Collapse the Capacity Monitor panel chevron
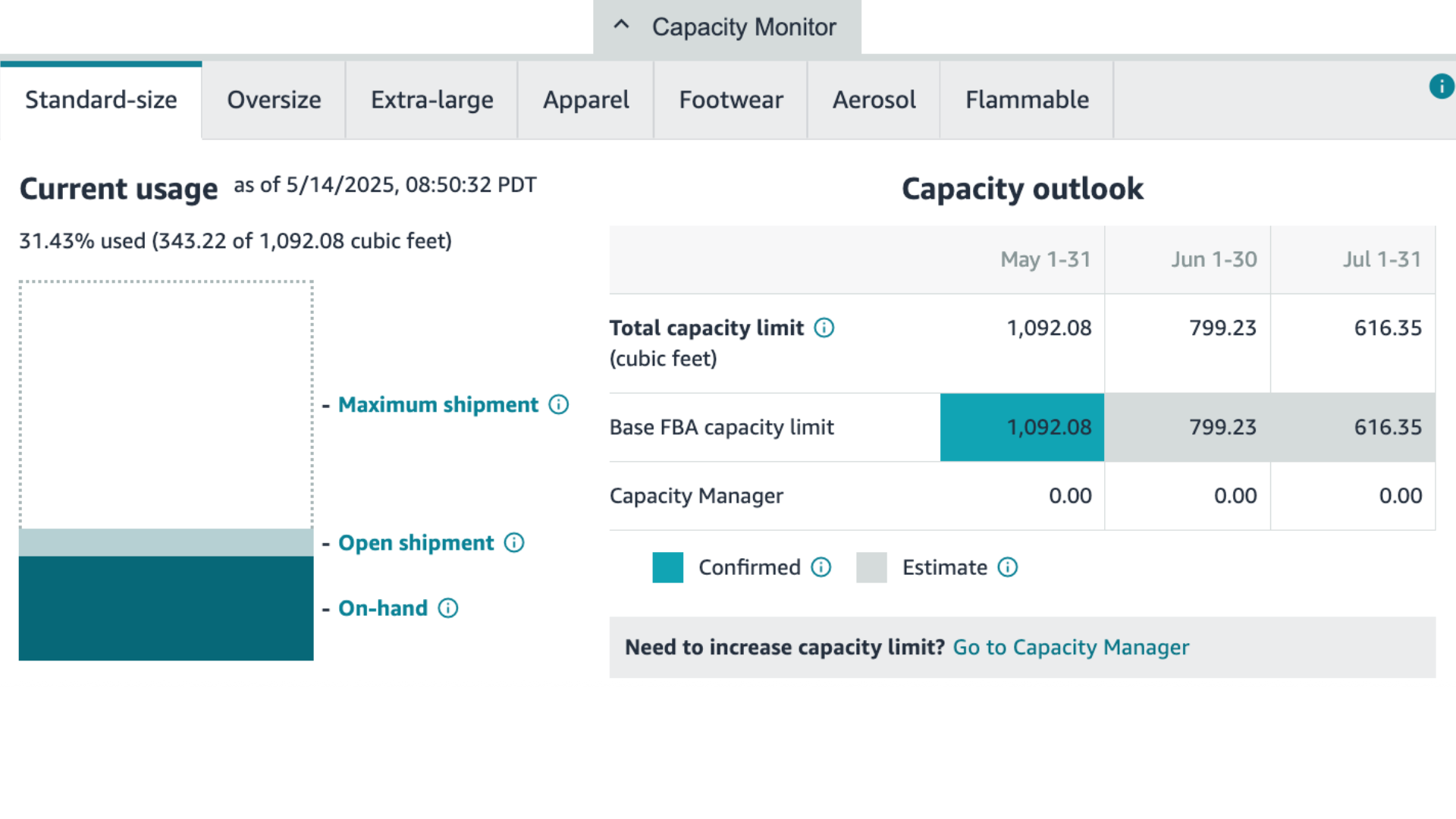Viewport: 1456px width, 819px height. 621,25
